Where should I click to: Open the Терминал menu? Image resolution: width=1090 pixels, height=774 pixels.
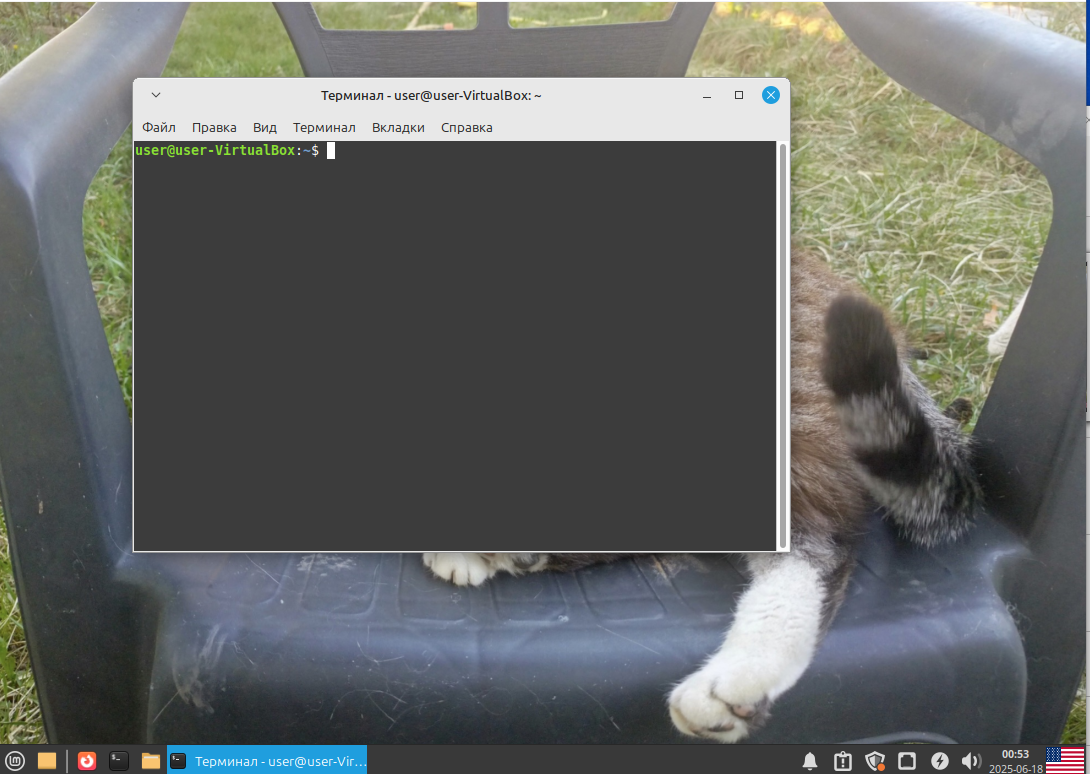324,127
